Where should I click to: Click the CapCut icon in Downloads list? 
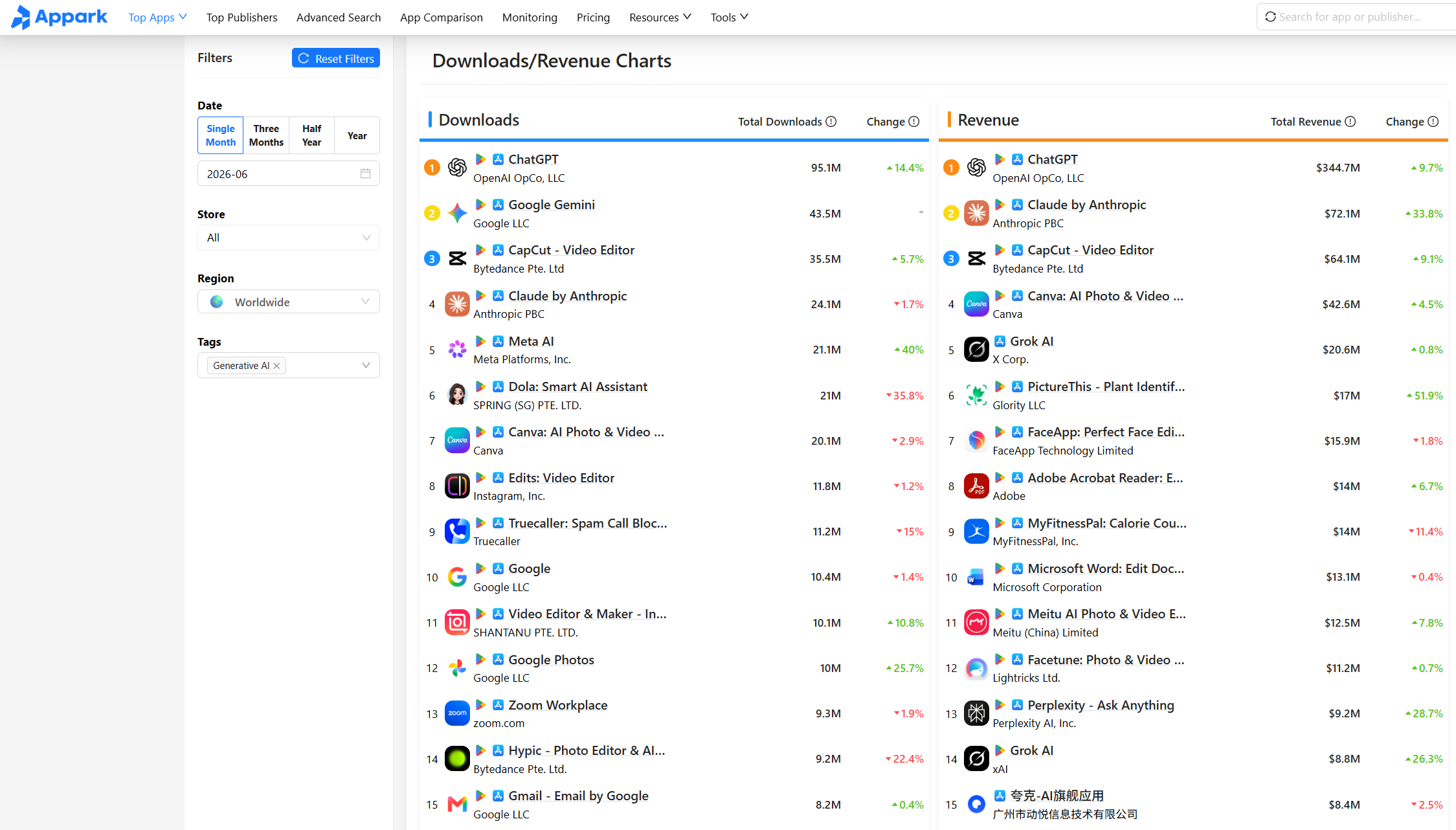pyautogui.click(x=457, y=259)
